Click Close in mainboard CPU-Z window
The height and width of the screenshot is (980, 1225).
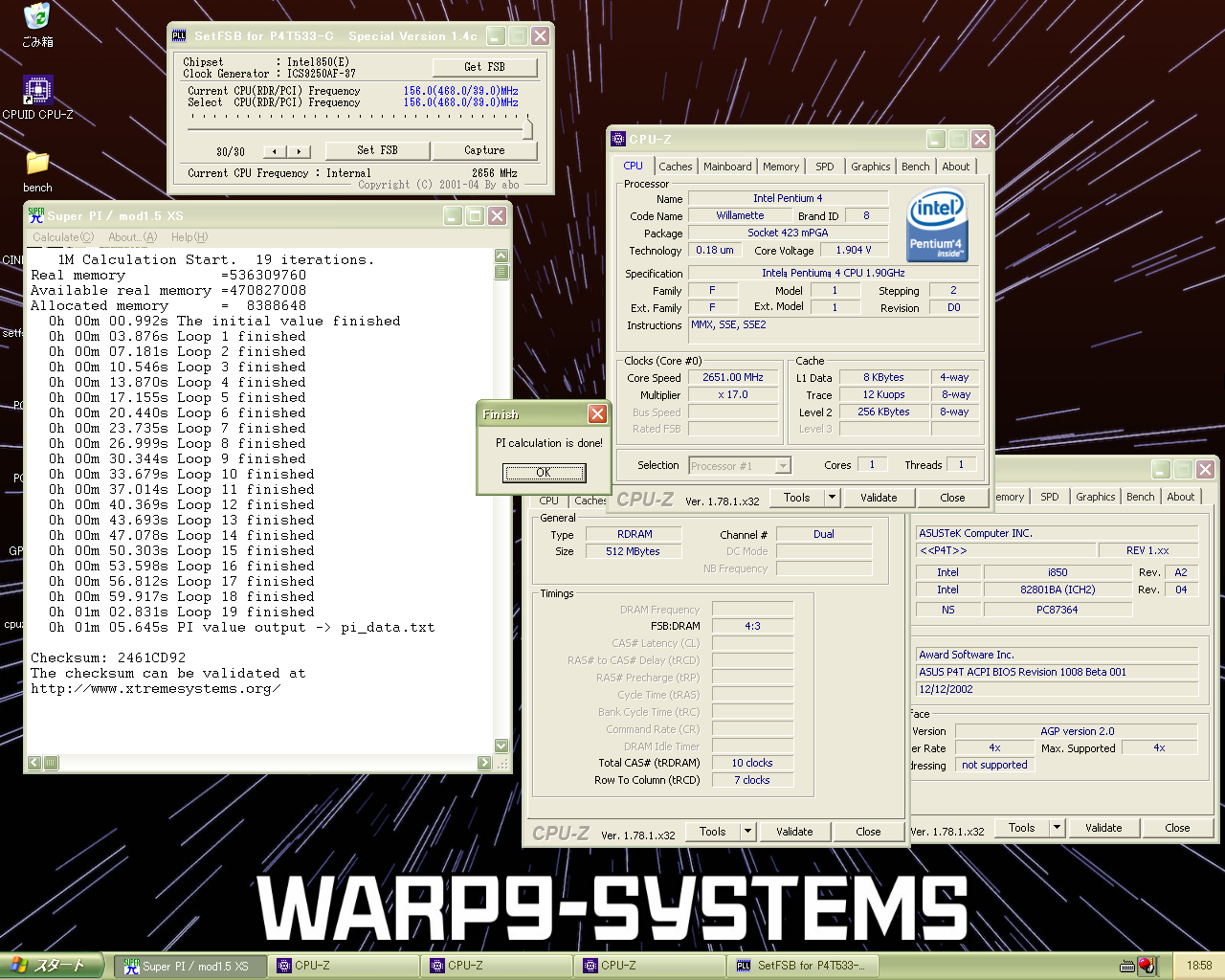tap(1177, 828)
